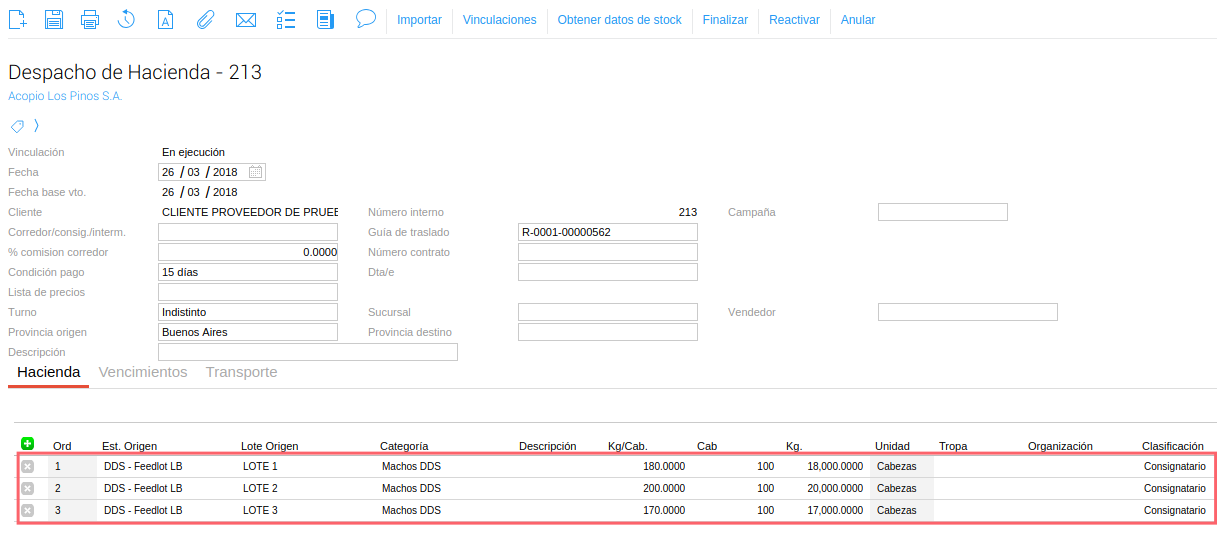Remove the LOTE 3 row
The height and width of the screenshot is (534, 1217).
point(27,511)
